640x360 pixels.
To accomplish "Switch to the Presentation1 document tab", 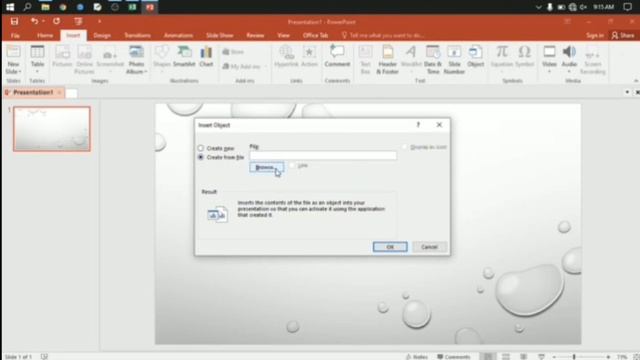I will (x=33, y=93).
